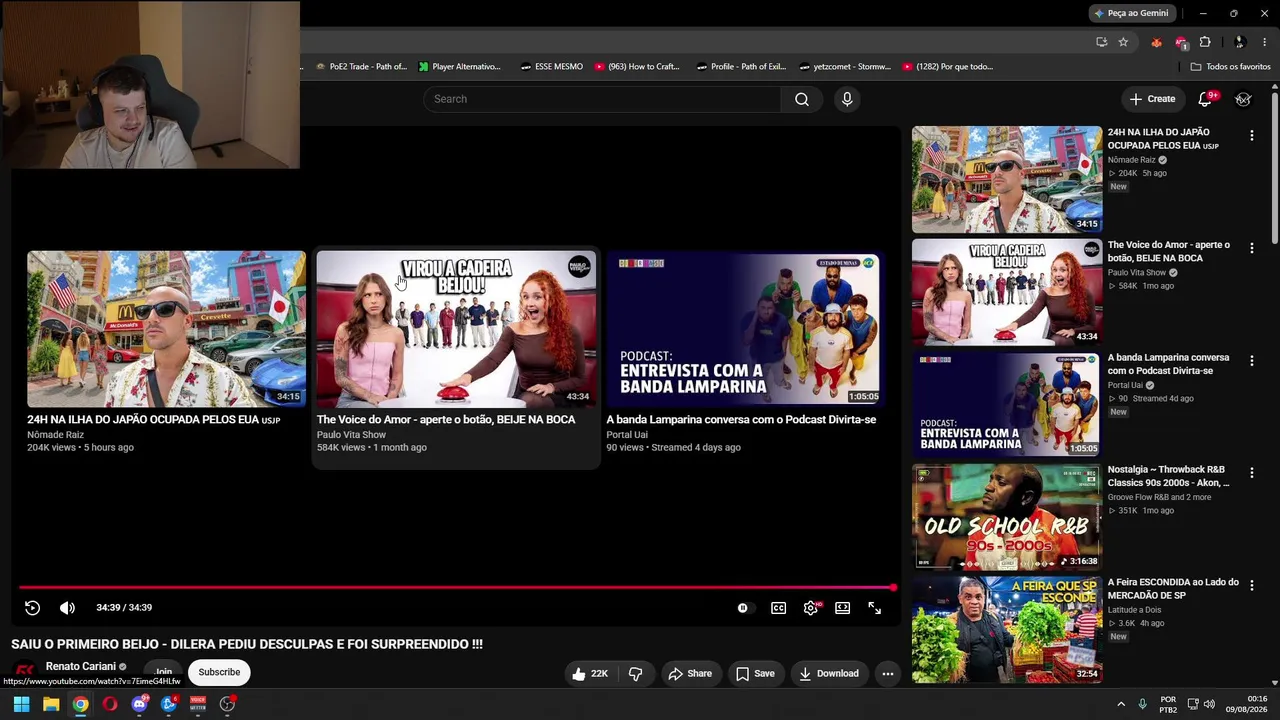This screenshot has width=1280, height=720.
Task: Open YouTube notifications bell
Action: pyautogui.click(x=1206, y=99)
